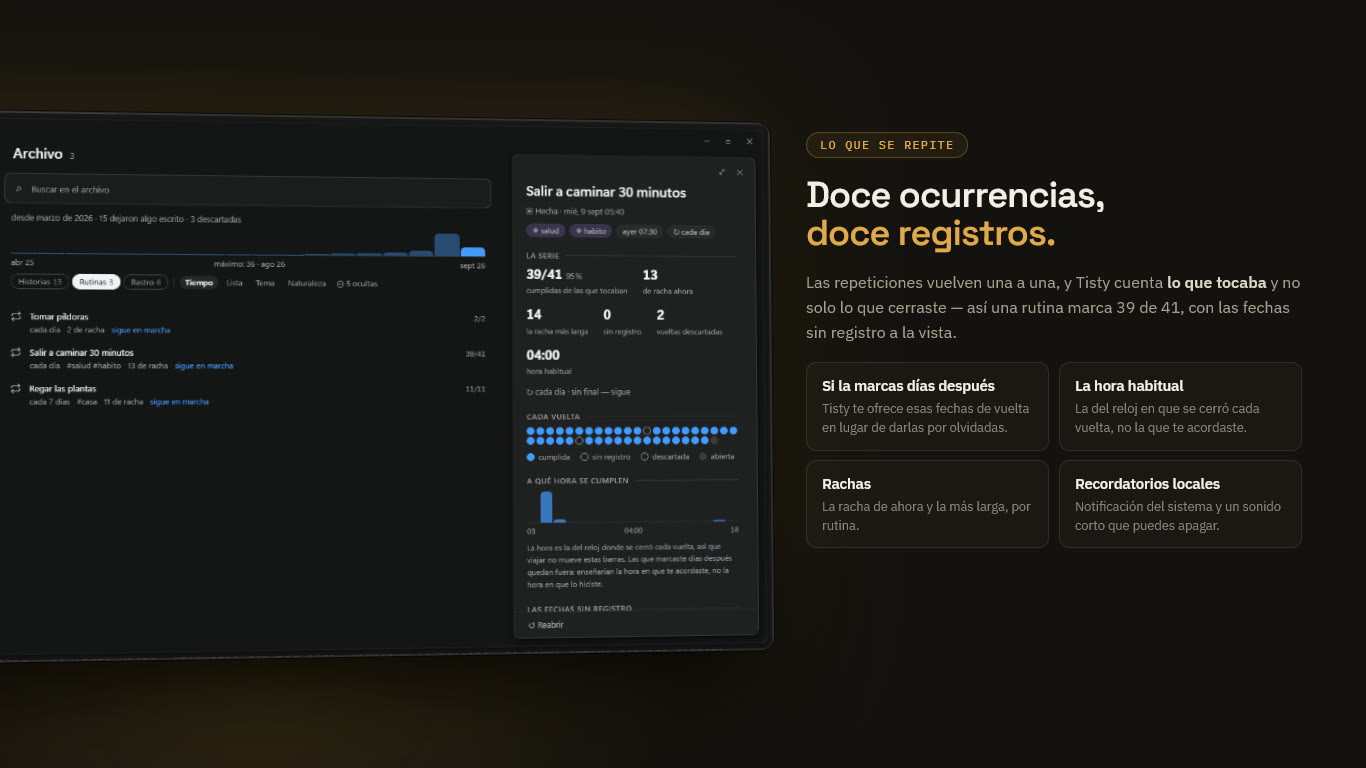
Task: Click the repeat icon beside Regar las plantas
Action: point(16,388)
